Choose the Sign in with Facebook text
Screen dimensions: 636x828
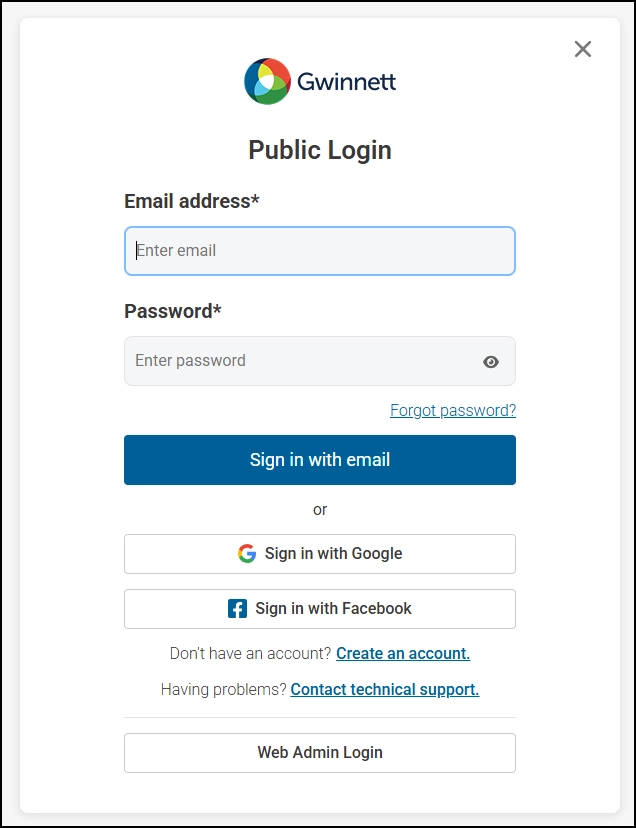click(x=333, y=609)
